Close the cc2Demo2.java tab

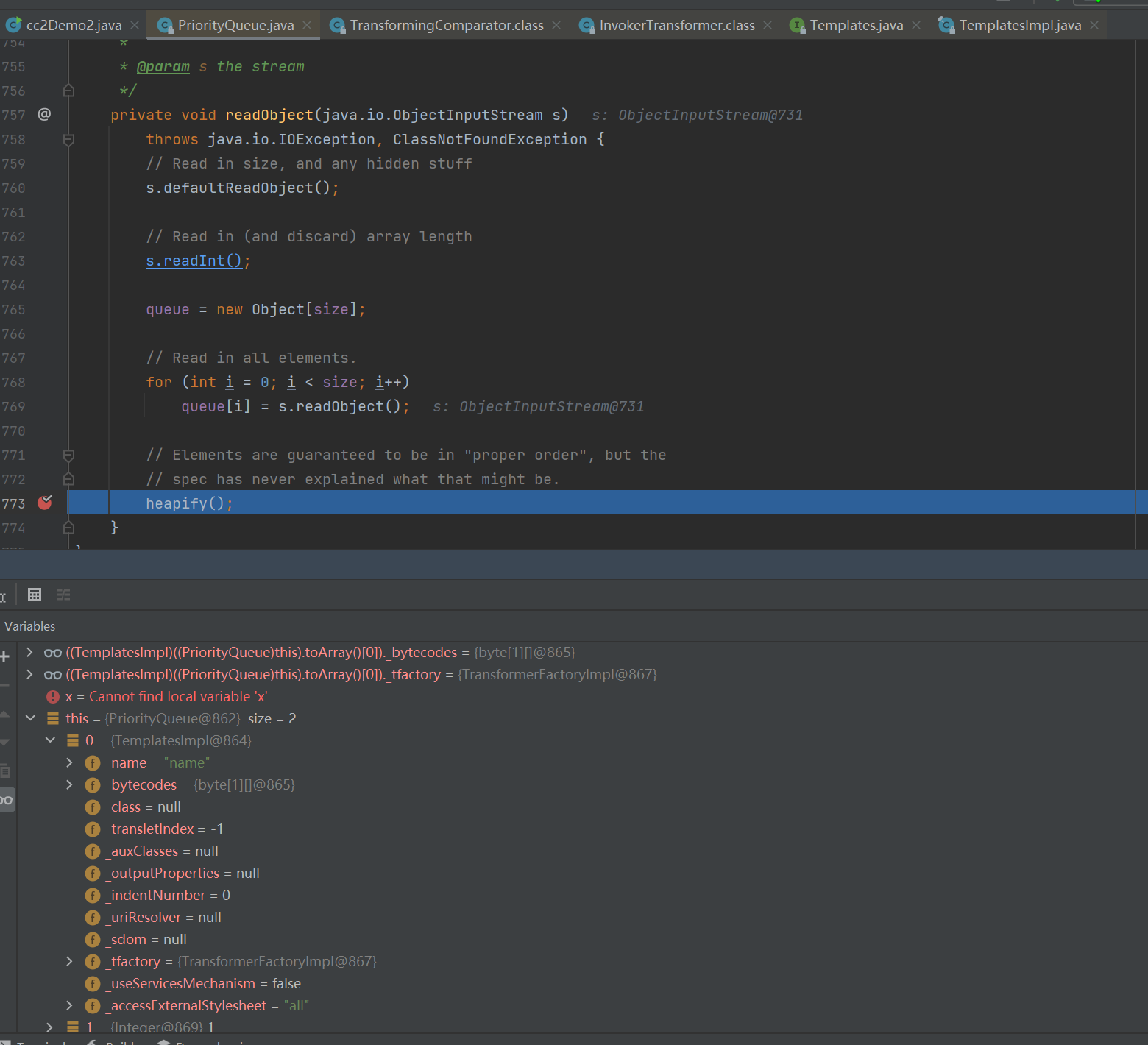pyautogui.click(x=135, y=25)
